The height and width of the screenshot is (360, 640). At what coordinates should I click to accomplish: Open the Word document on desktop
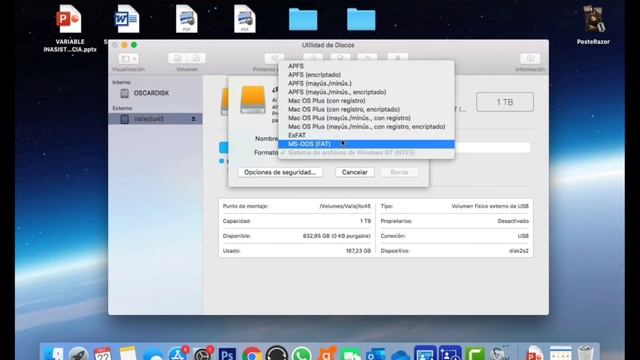(x=127, y=19)
